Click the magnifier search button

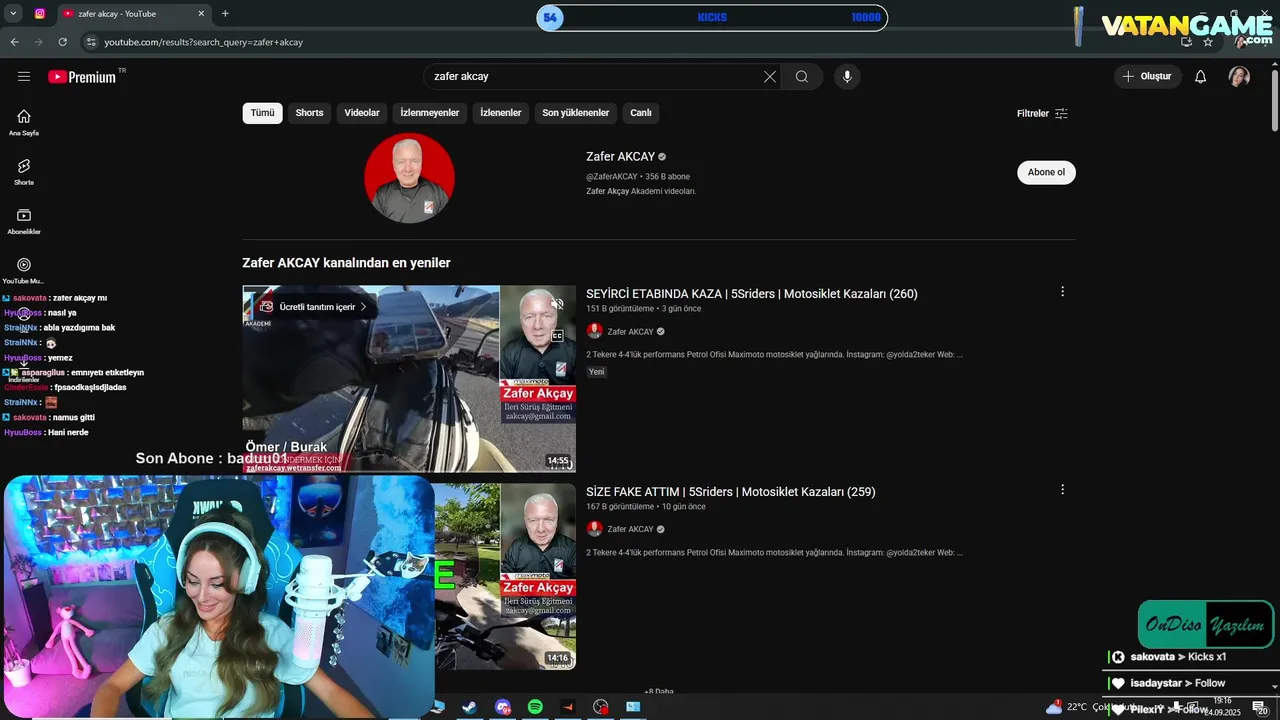pyautogui.click(x=802, y=77)
